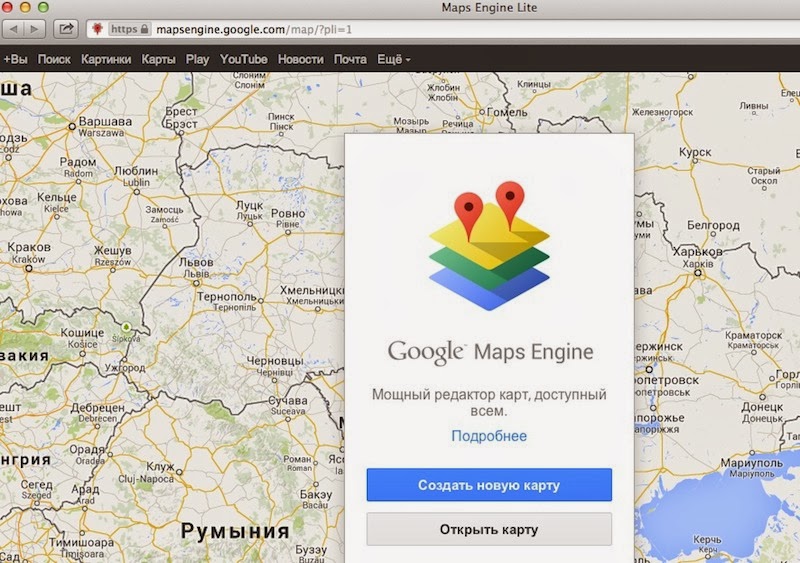800x563 pixels.
Task: Open Новости in Google bar
Action: pos(301,60)
